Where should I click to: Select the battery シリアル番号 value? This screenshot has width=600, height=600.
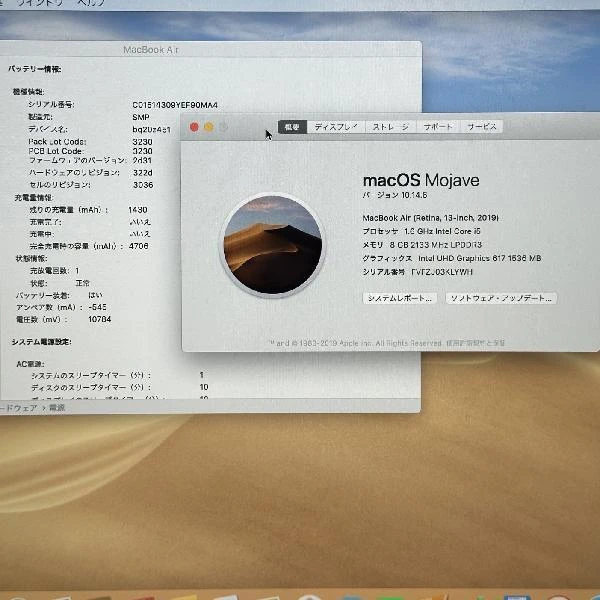(x=175, y=105)
